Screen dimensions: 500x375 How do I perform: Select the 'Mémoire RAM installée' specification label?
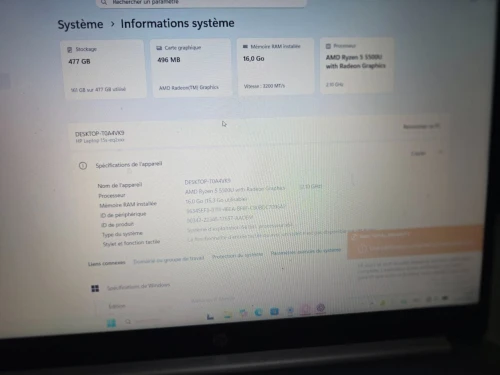click(x=128, y=204)
